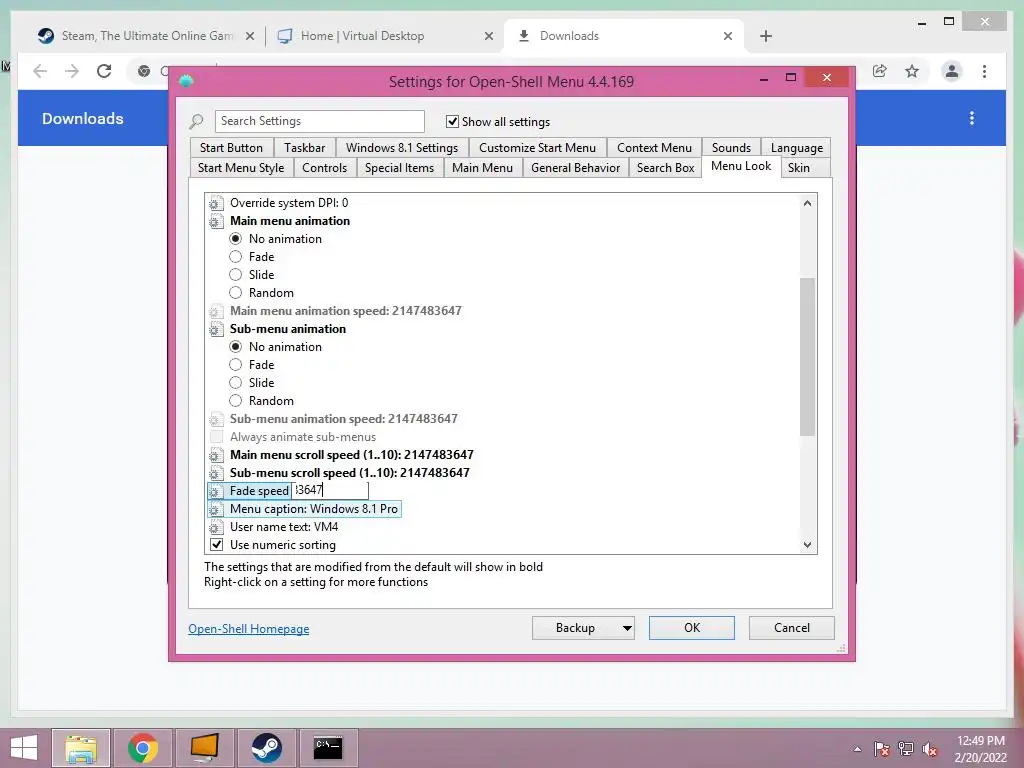Select Fade under Main menu animation
Viewport: 1024px width, 768px height.
[x=236, y=257]
